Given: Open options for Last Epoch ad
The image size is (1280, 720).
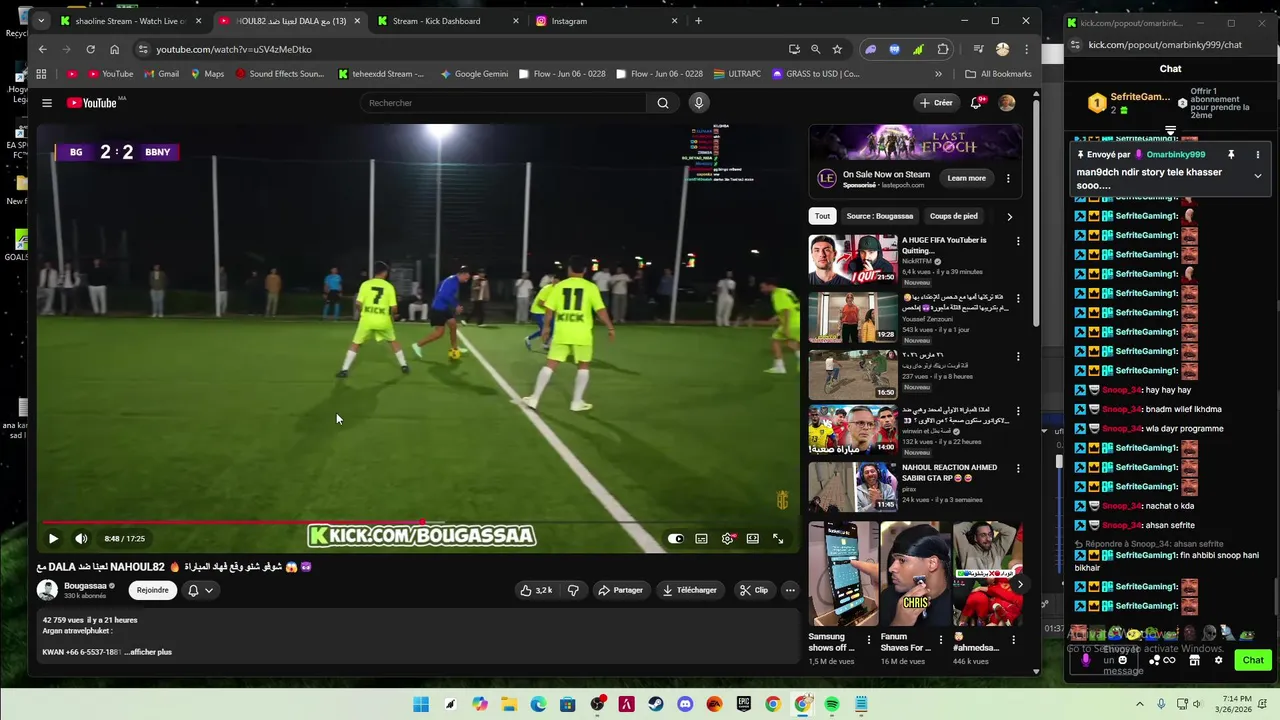Looking at the screenshot, I should 1008,178.
